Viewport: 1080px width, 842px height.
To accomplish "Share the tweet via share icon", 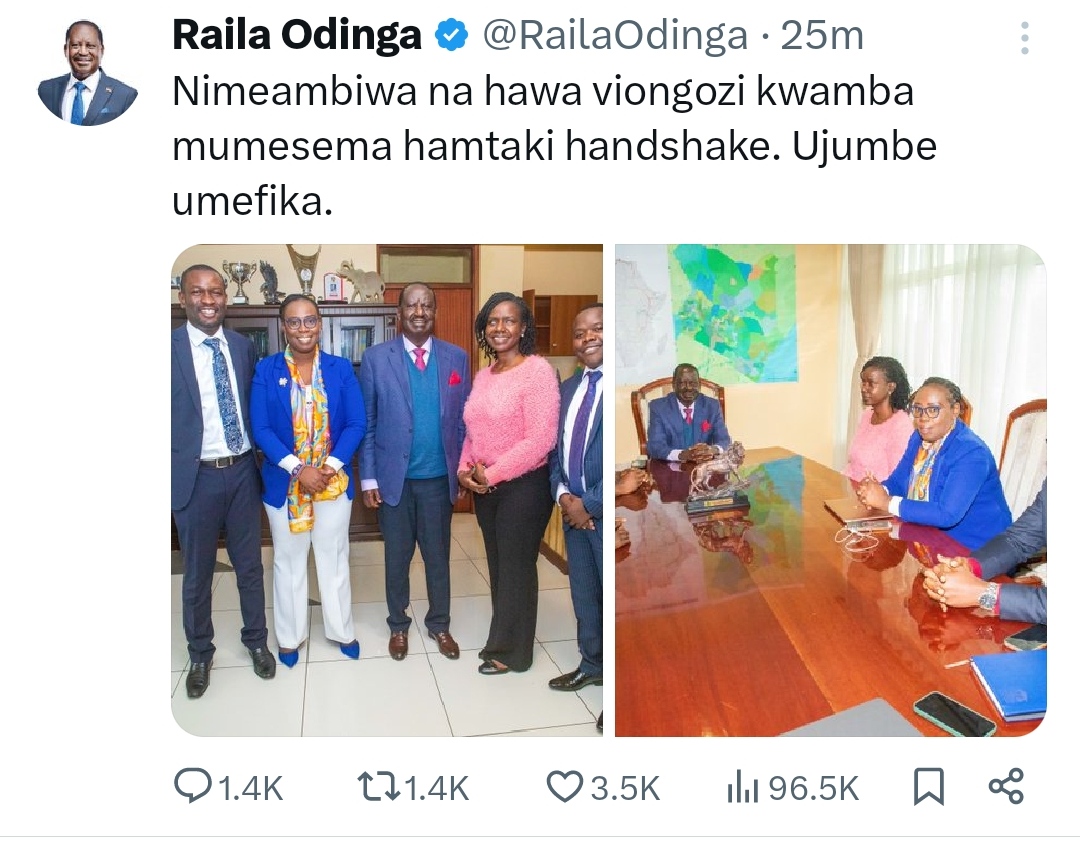I will pos(1006,786).
